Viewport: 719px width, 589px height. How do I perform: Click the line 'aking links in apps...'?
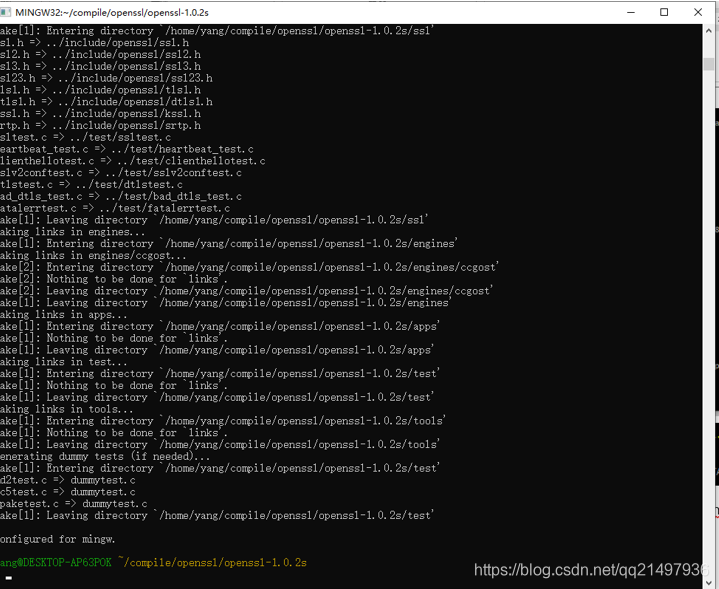point(63,315)
